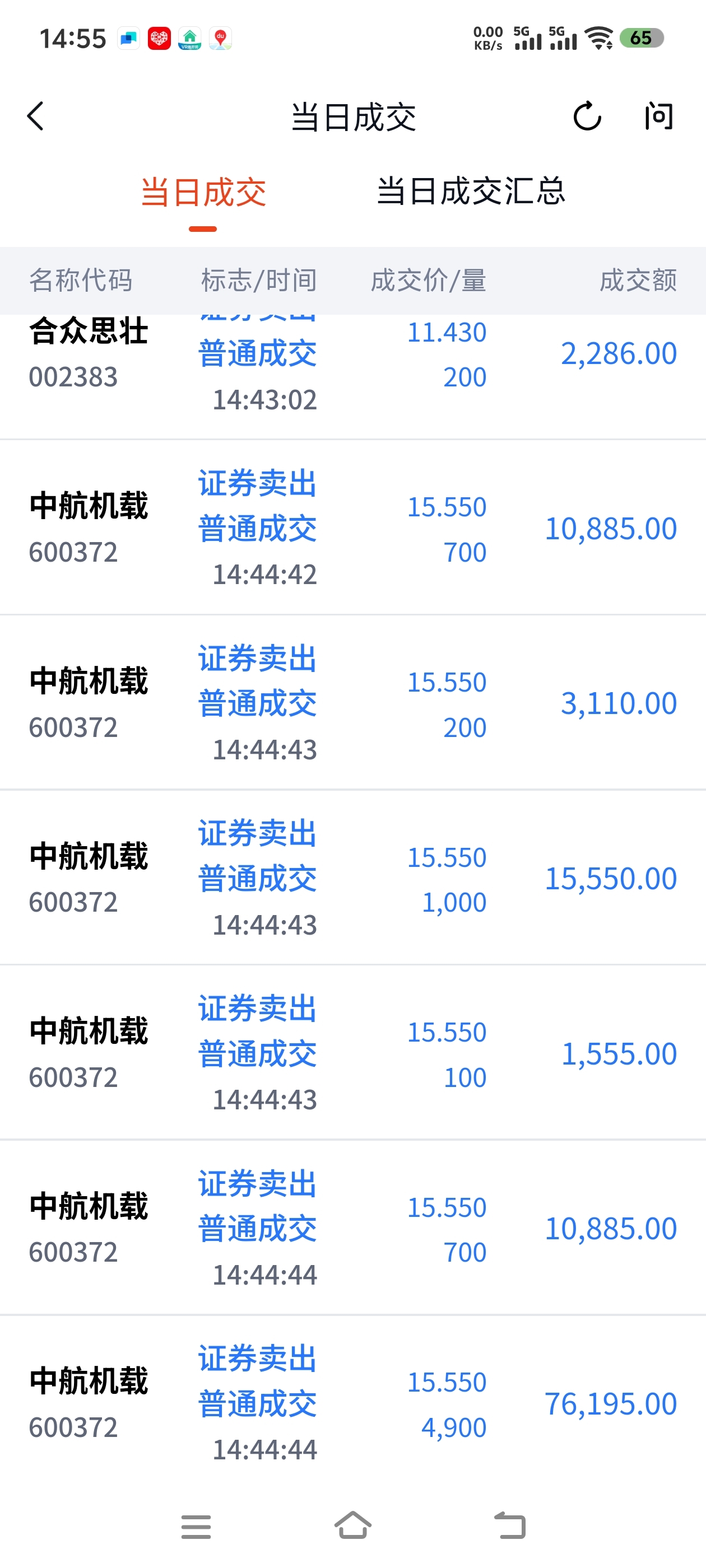Select the trade worth 15,550.00
This screenshot has width=706, height=1568.
(352, 878)
